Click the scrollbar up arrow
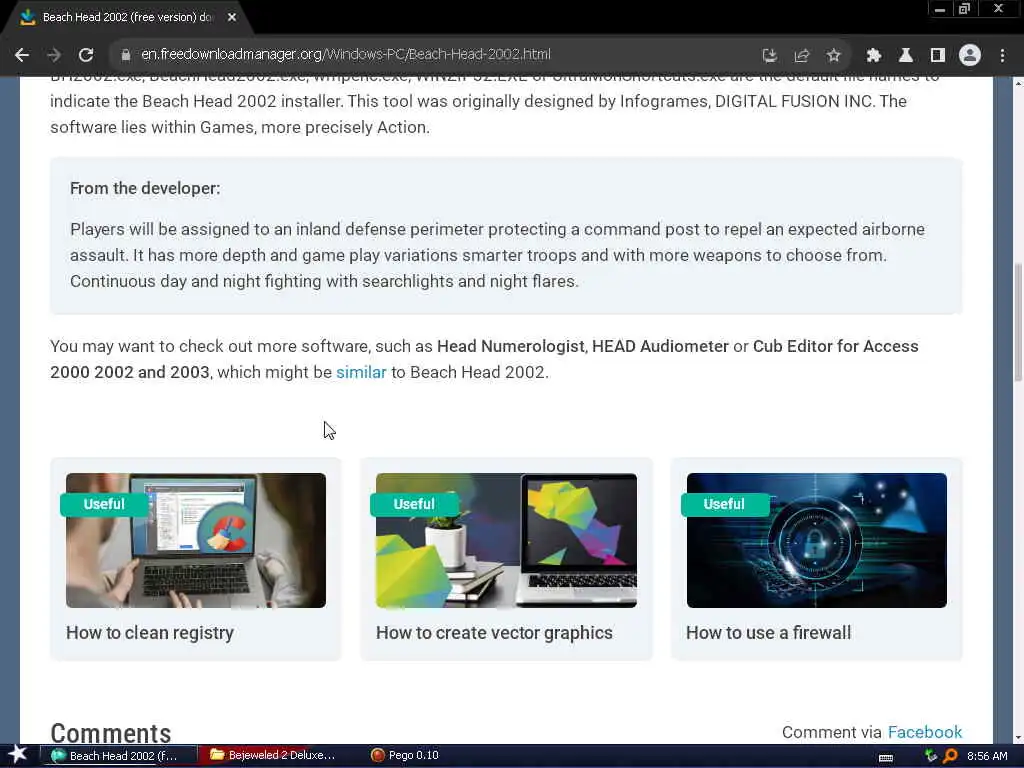Image resolution: width=1024 pixels, height=768 pixels. coord(1017,83)
